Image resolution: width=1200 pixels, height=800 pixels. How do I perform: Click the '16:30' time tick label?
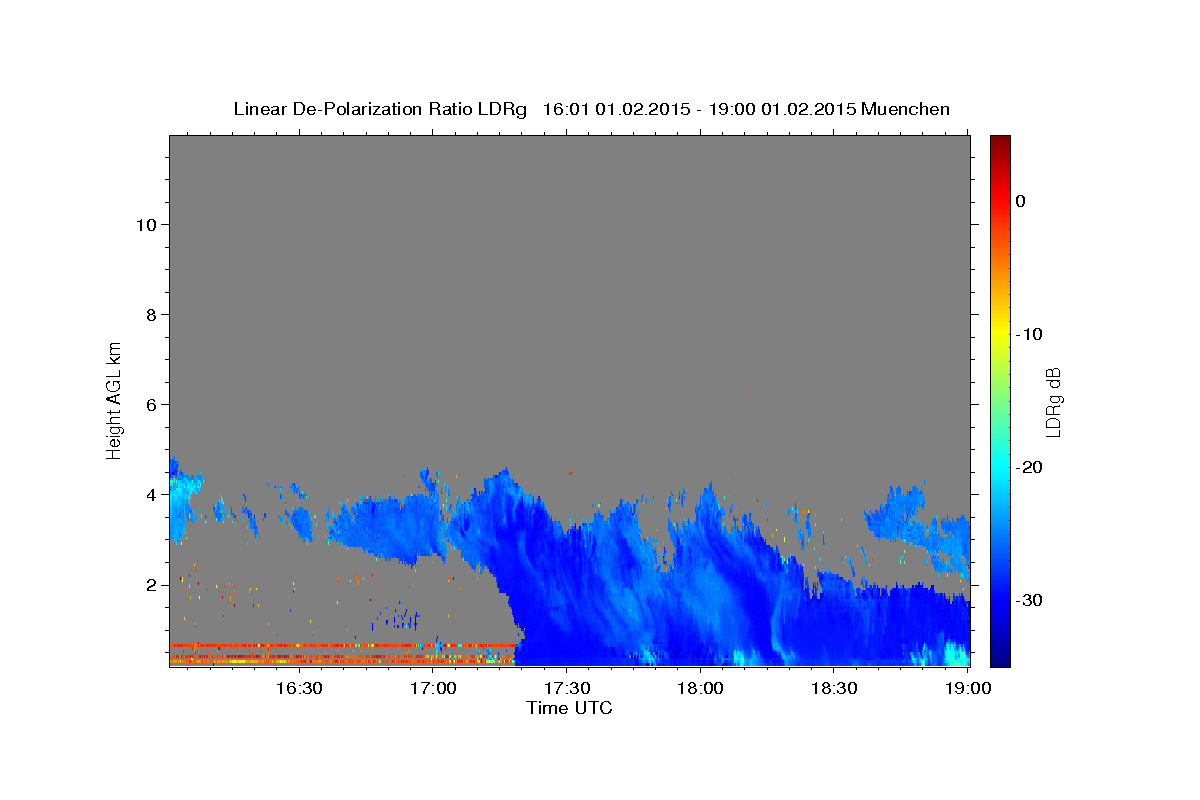[299, 689]
